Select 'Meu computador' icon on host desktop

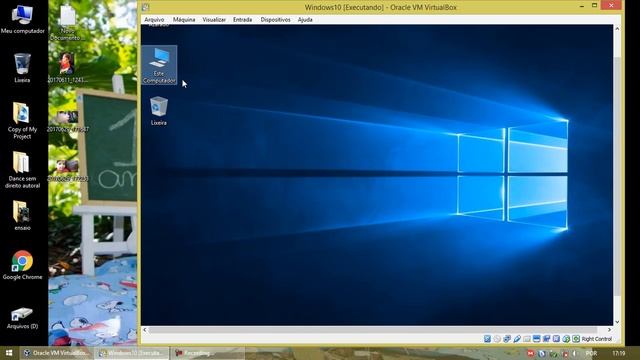click(22, 19)
